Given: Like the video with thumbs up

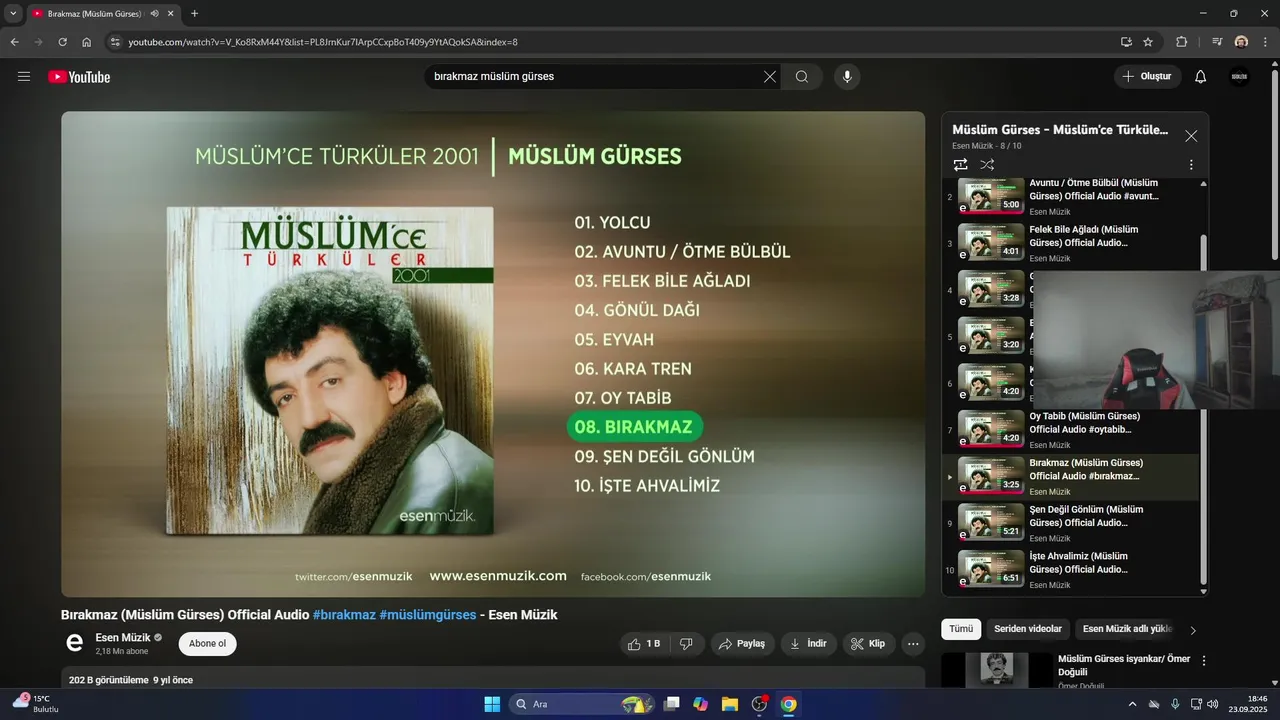Looking at the screenshot, I should tap(646, 644).
